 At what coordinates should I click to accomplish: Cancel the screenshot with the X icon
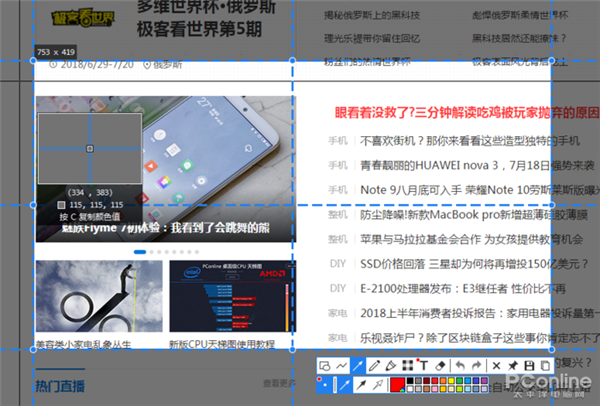(496, 366)
